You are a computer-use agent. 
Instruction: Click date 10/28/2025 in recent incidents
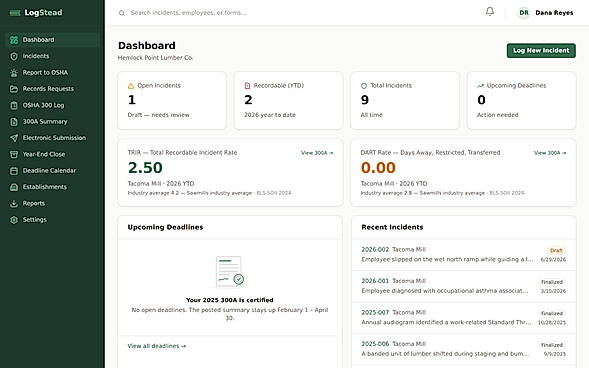[551, 323]
